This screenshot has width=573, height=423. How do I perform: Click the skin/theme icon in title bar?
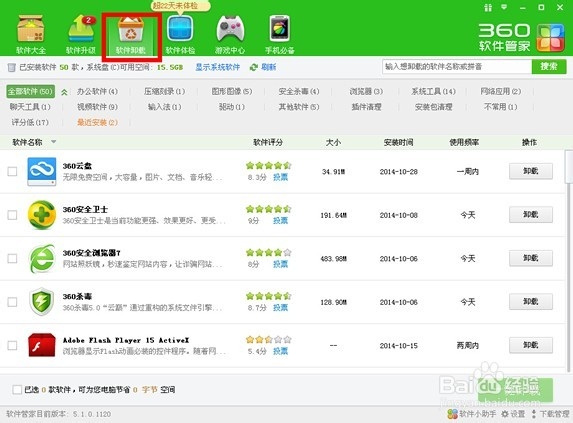(488, 8)
